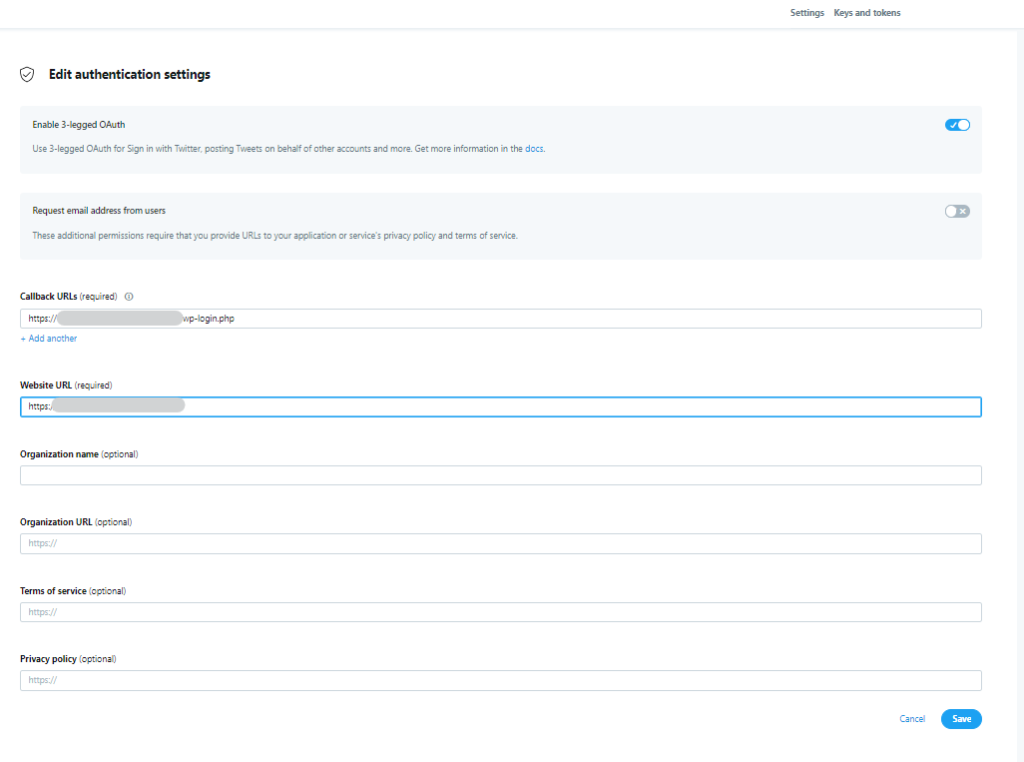Switch to the Settings tab
1024x762 pixels.
[806, 13]
